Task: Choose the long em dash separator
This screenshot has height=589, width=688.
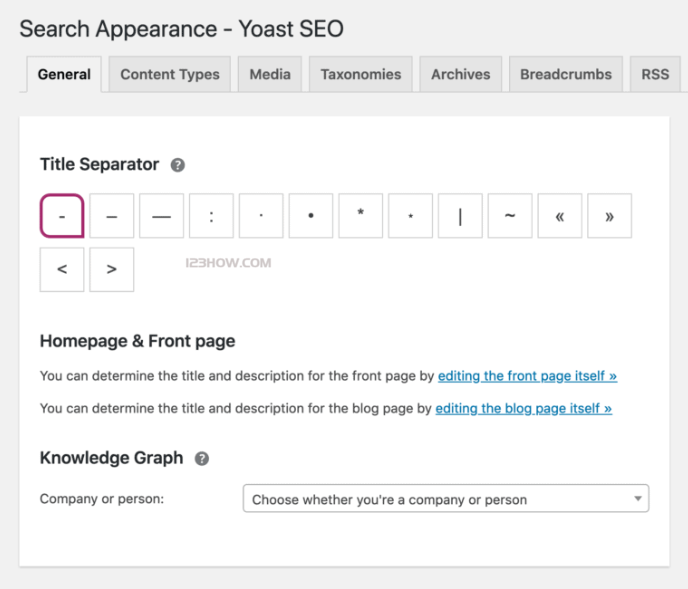Action: coord(161,216)
